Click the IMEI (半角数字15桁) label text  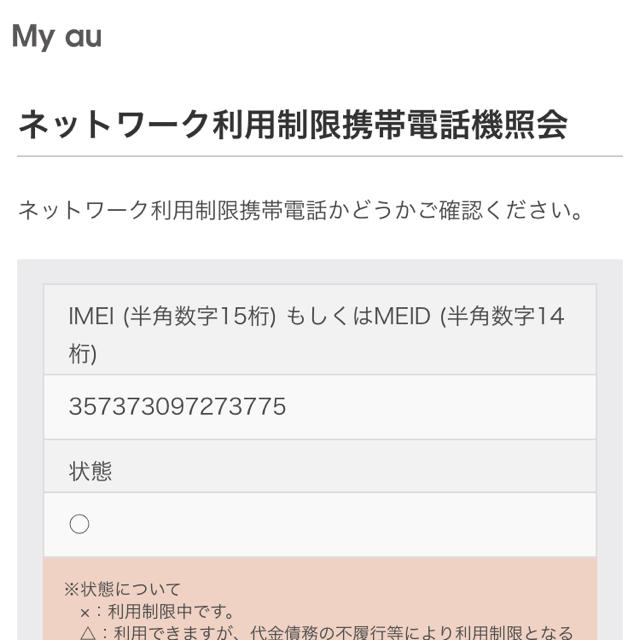click(x=172, y=316)
